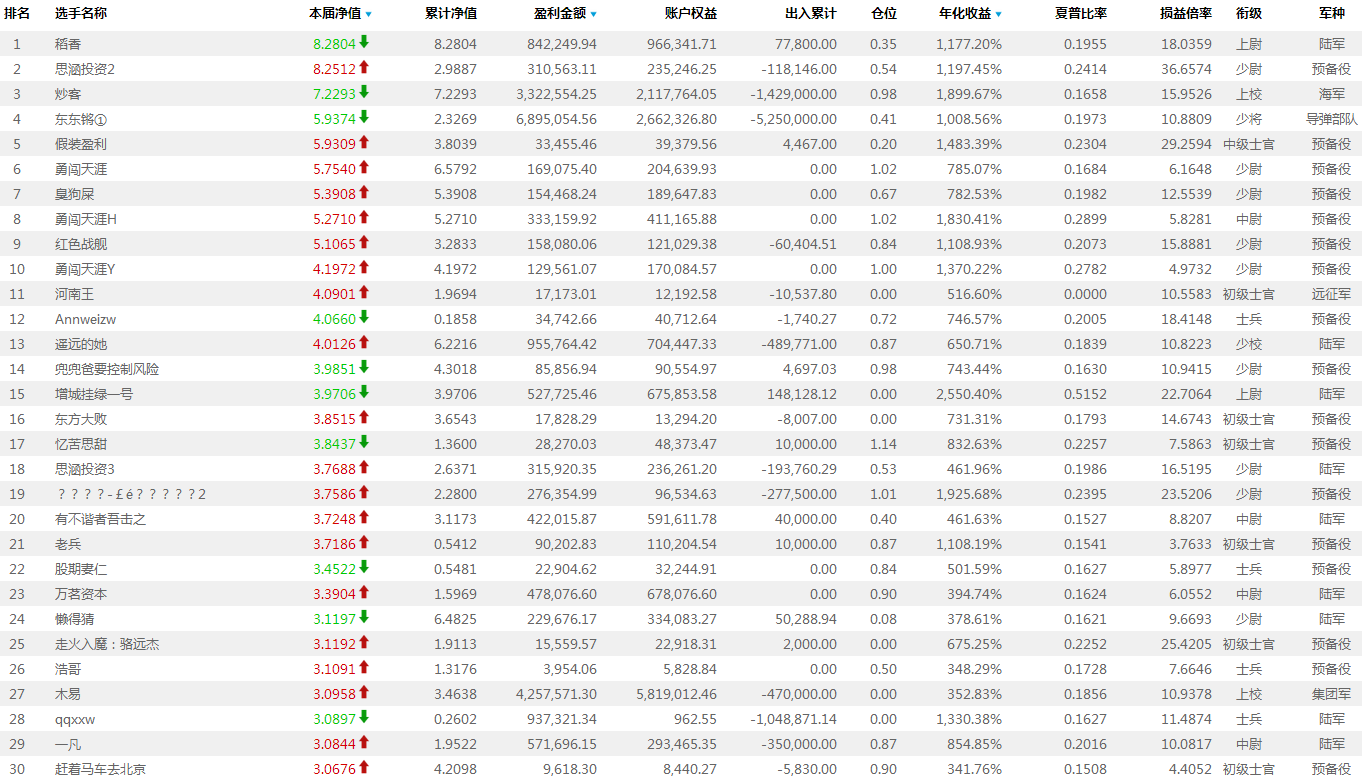1362x780 pixels.
Task: Click the green down arrow in Annweizw row
Action: [364, 317]
